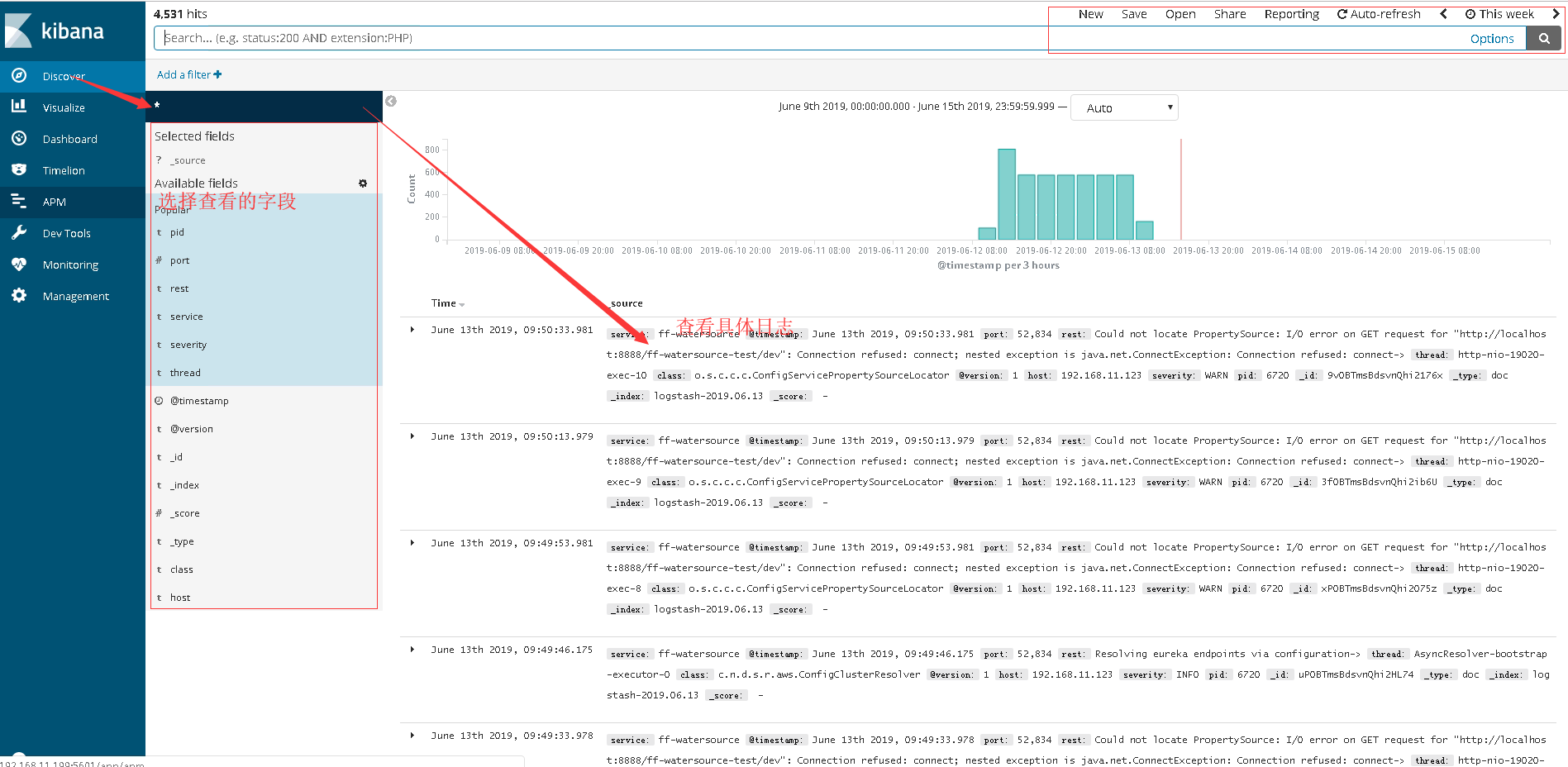Click the tallest histogram bar

point(1006,194)
